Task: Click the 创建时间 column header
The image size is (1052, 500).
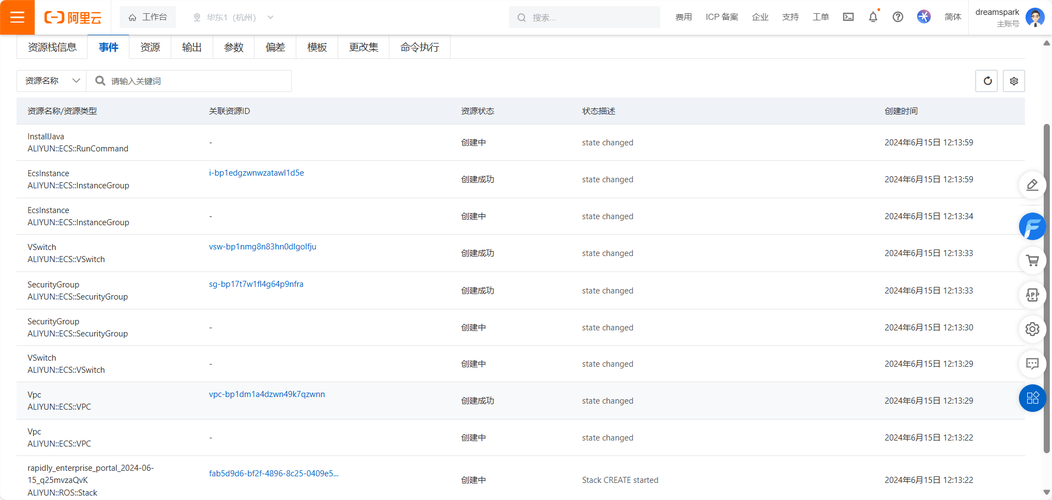Action: coord(901,111)
